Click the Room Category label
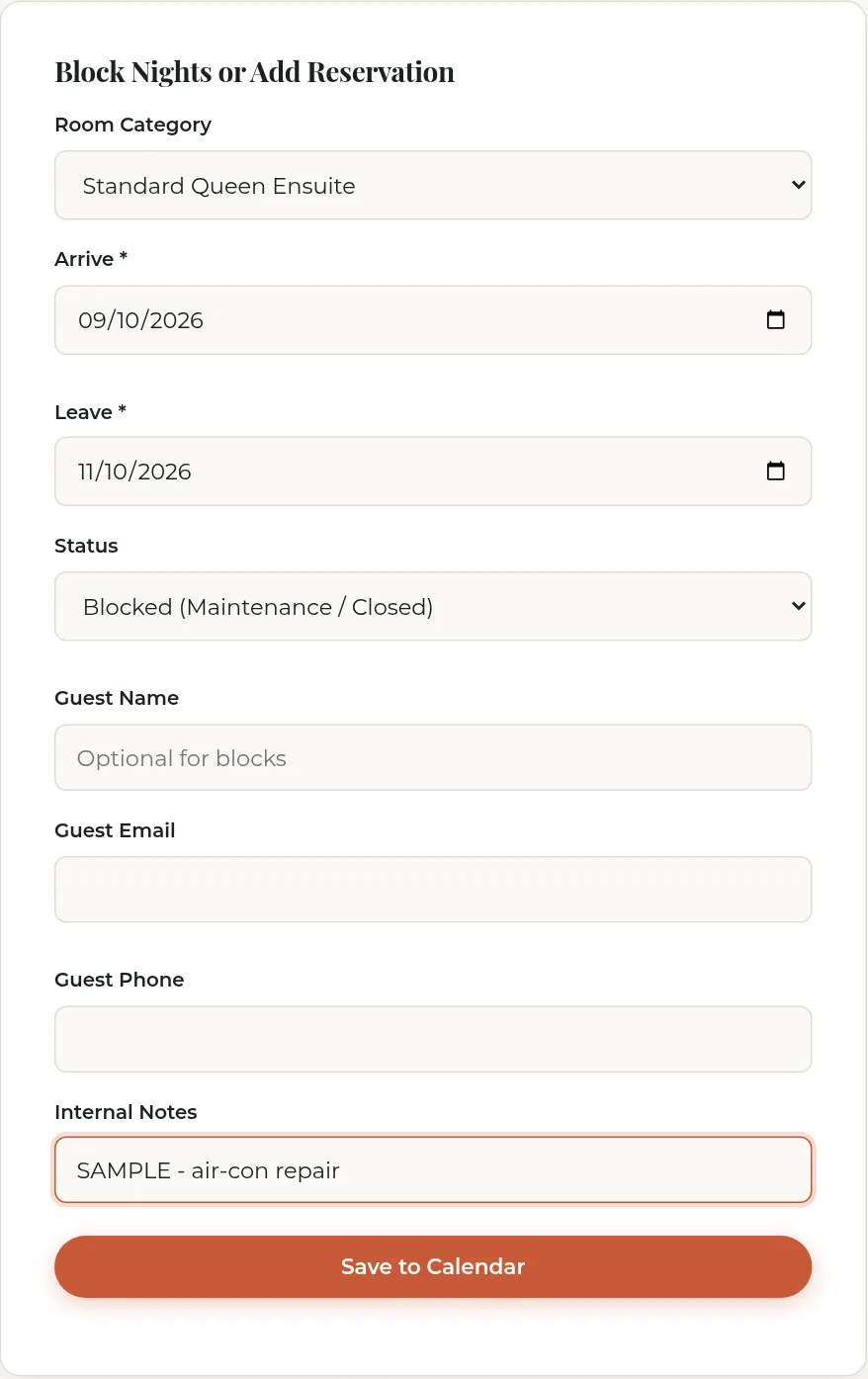Viewport: 868px width, 1379px height. (132, 125)
